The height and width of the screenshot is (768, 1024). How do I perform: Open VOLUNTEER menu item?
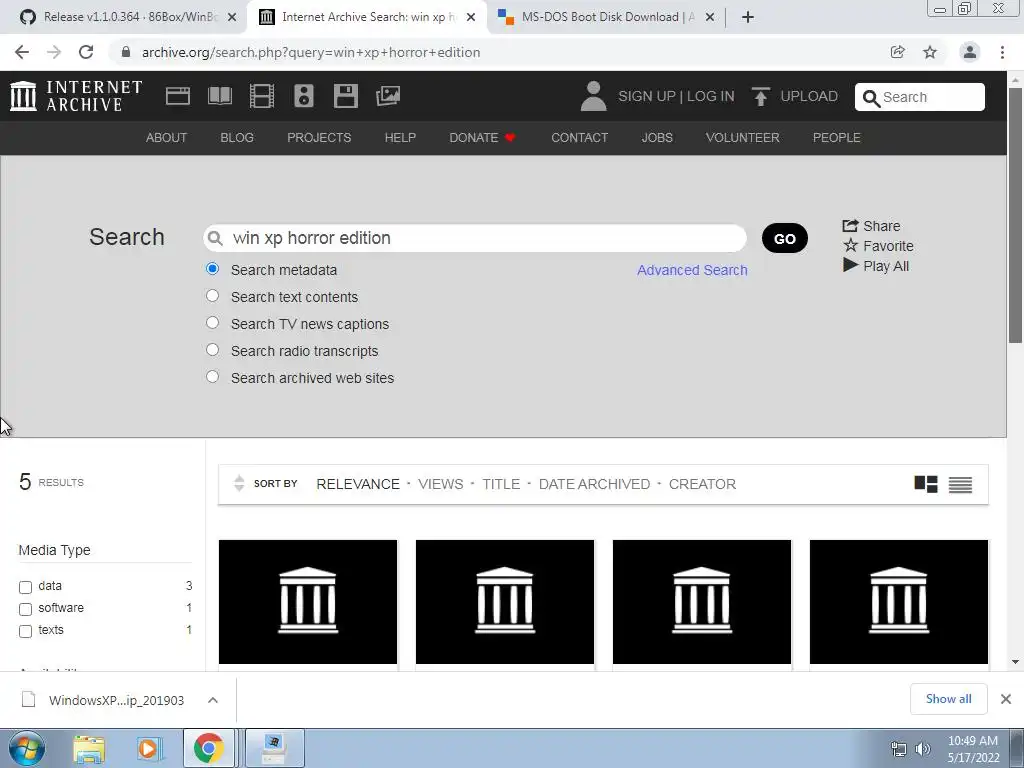743,138
